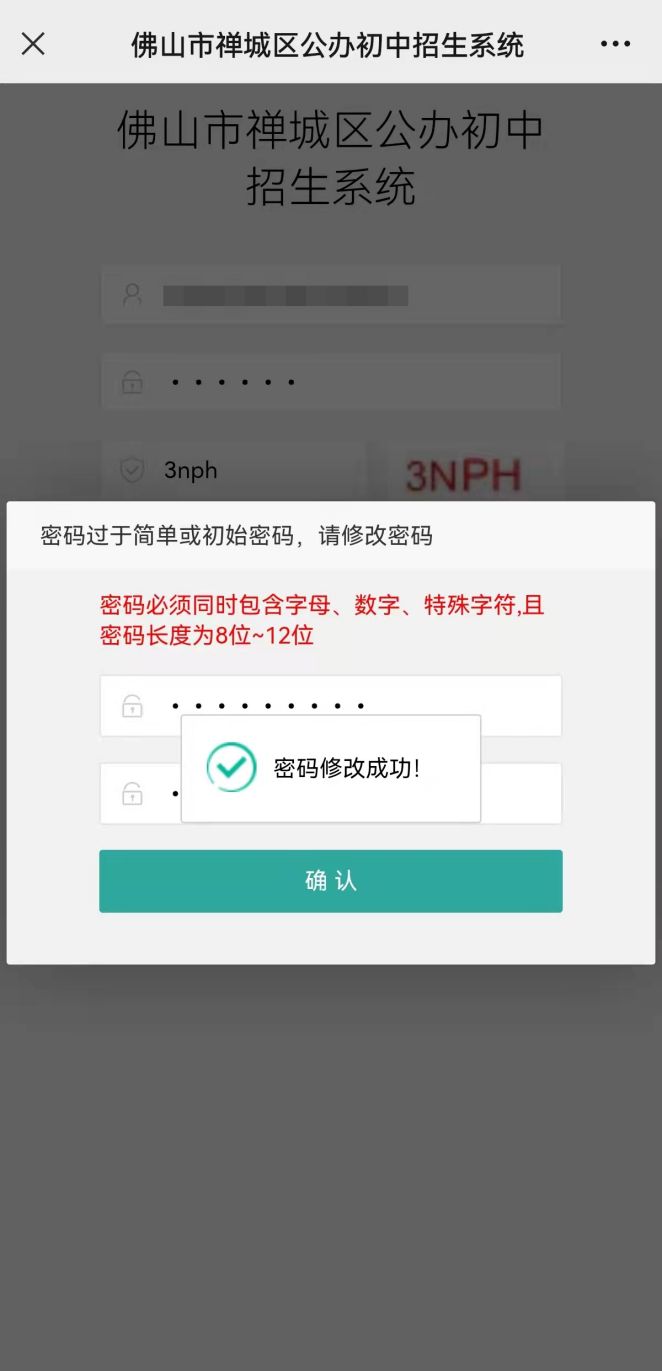Screen dimensions: 662x1371
Task: Click the lock icon in confirm password field
Action: tap(132, 794)
